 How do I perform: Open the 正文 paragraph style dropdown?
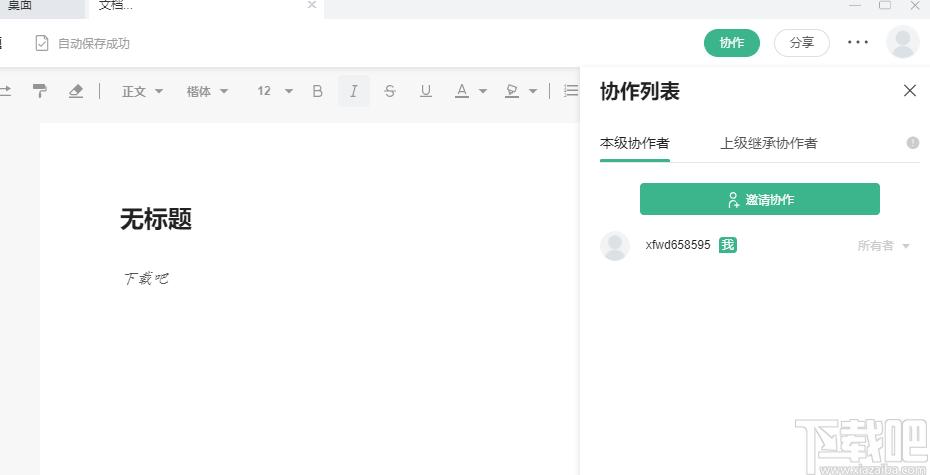142,91
